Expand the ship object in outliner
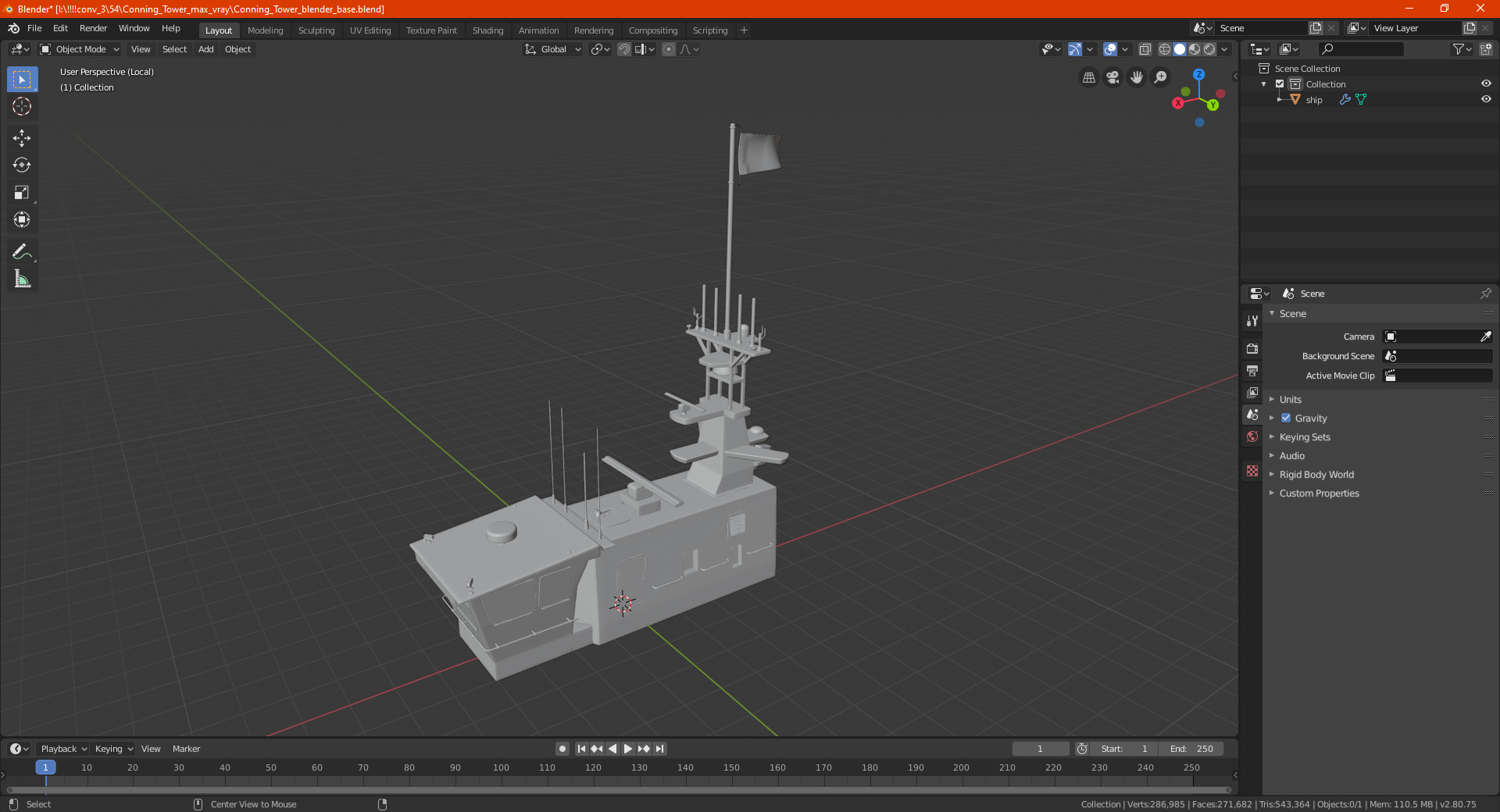1500x812 pixels. coord(1279,99)
